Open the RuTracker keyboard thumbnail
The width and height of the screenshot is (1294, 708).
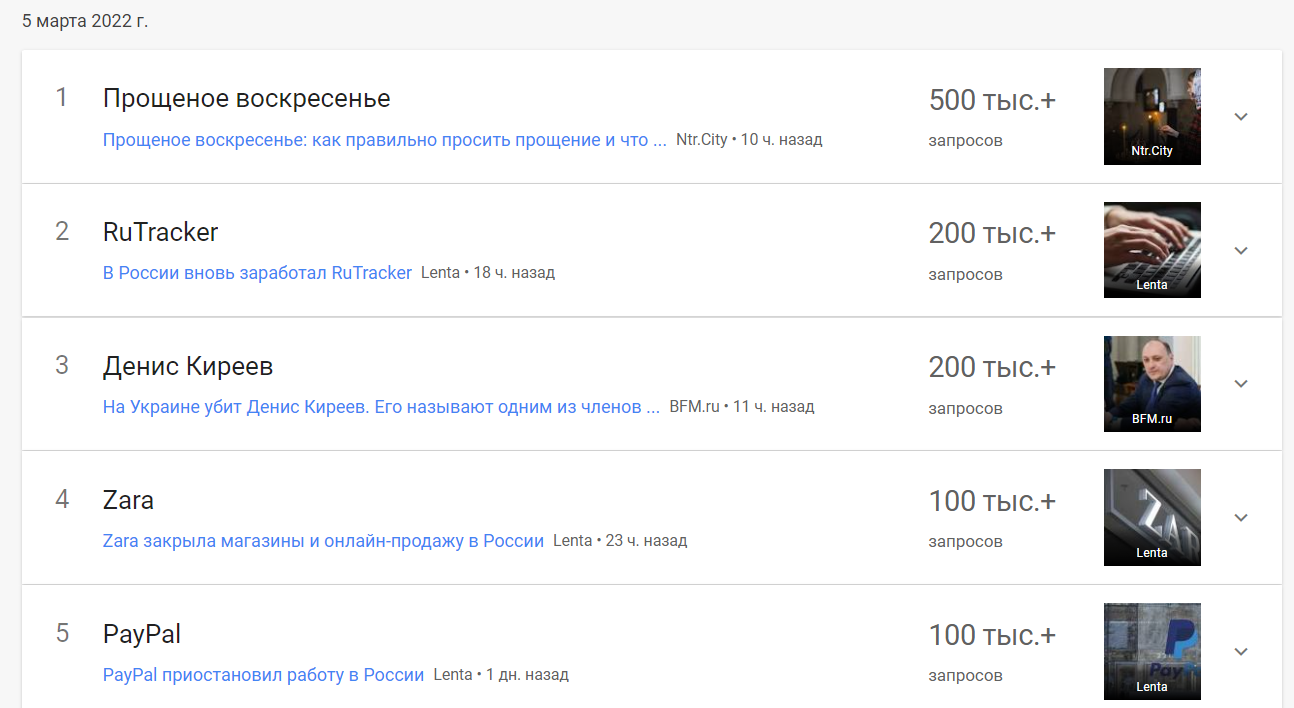pyautogui.click(x=1152, y=250)
